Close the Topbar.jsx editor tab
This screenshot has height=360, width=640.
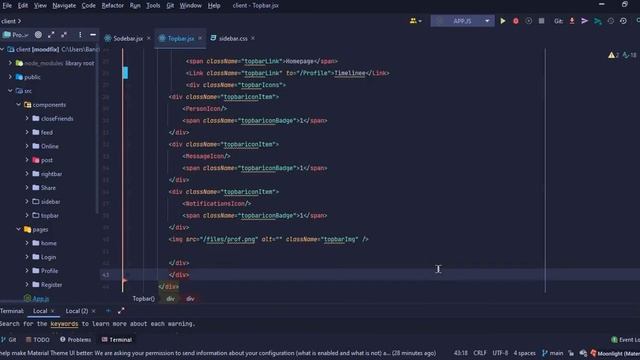(x=200, y=38)
